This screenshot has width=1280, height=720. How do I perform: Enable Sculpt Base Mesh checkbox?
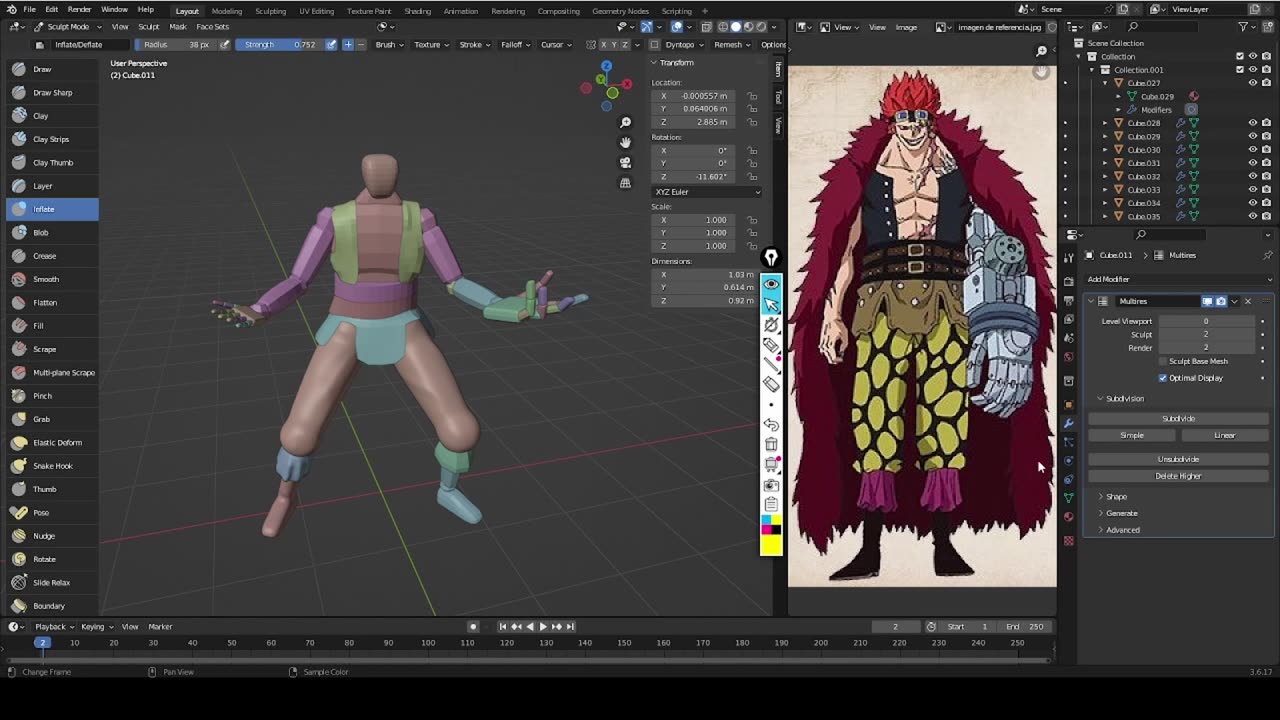point(1162,361)
